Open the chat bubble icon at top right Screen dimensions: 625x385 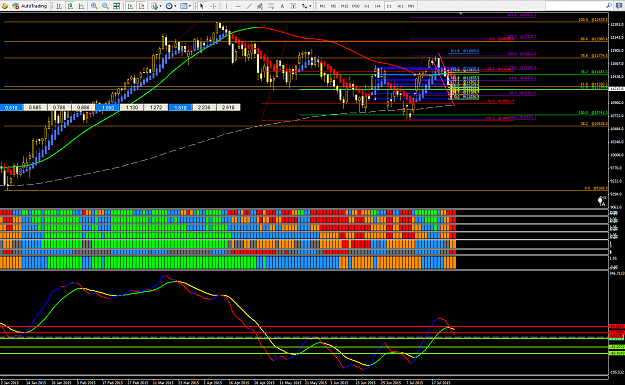619,6
